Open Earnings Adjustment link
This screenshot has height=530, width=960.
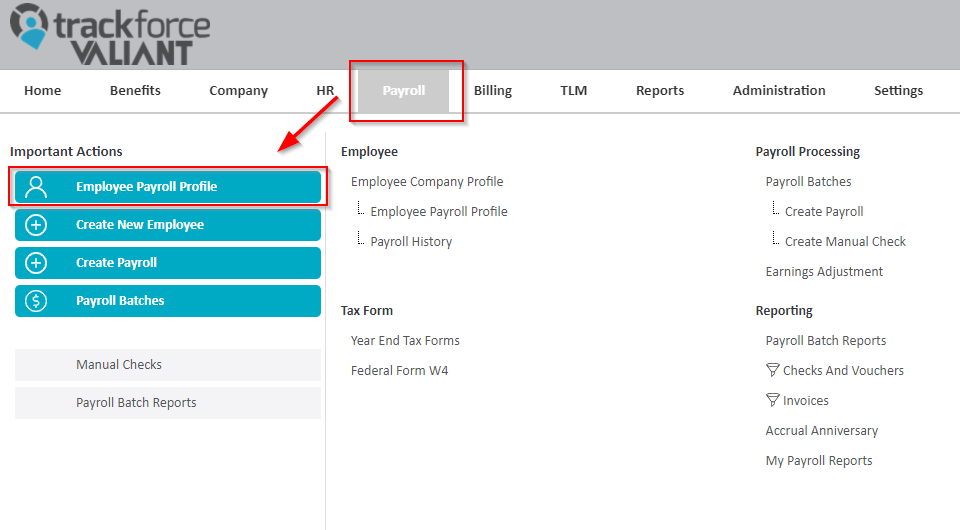(x=824, y=272)
